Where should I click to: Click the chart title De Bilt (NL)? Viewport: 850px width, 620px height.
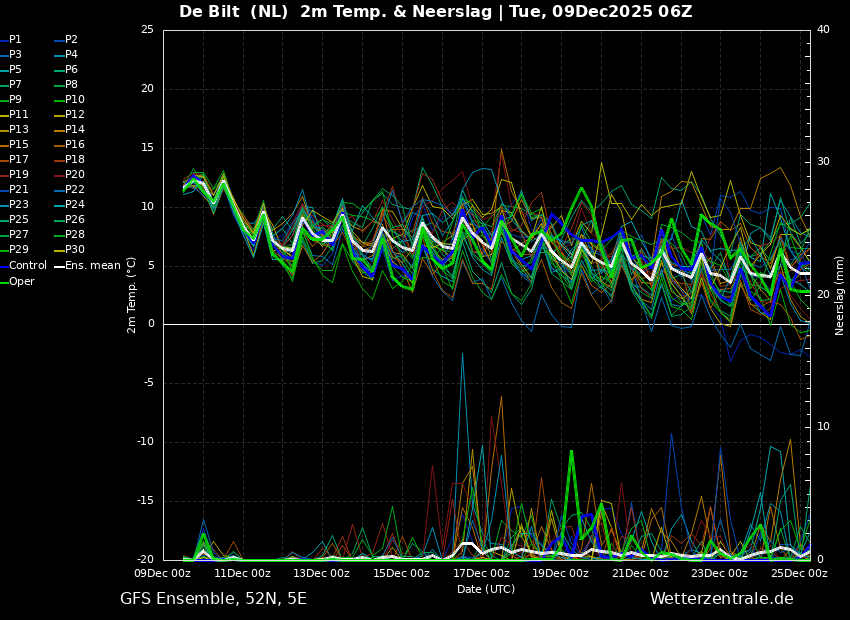(x=234, y=11)
